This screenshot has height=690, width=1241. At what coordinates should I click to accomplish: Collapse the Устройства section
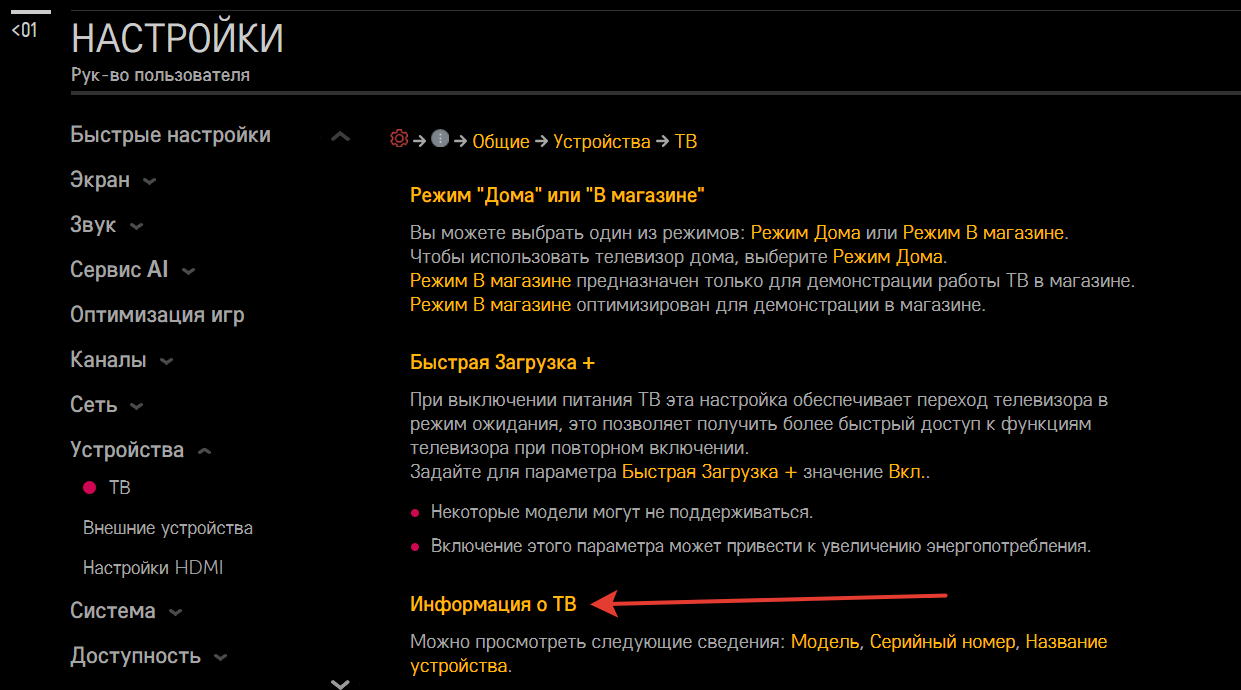pos(204,451)
